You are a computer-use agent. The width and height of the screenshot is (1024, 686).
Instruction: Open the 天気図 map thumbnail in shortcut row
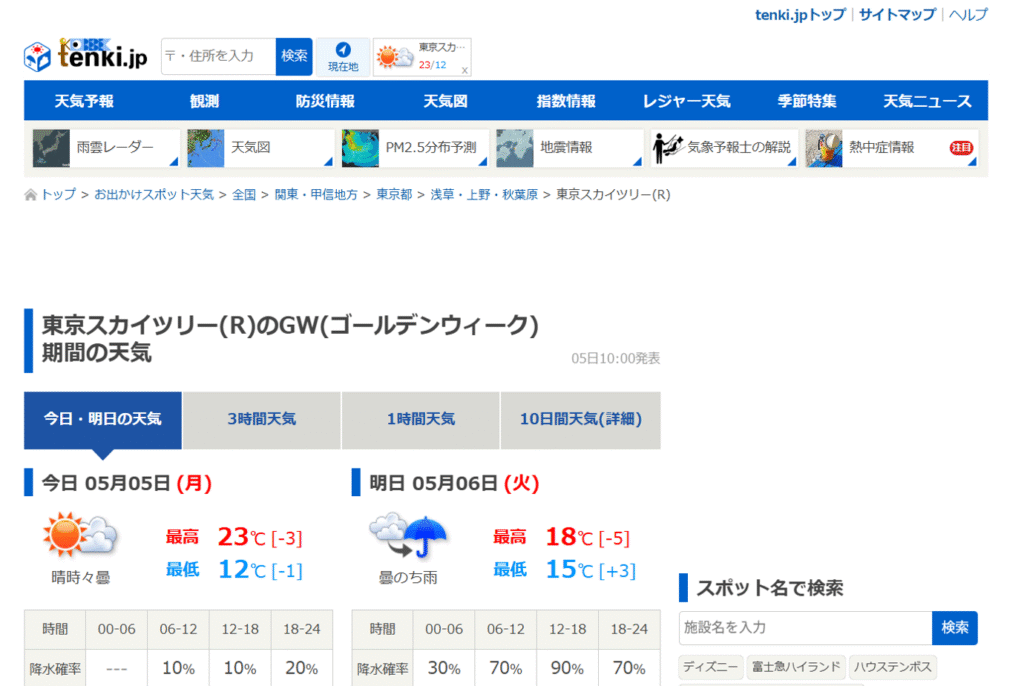tap(206, 148)
